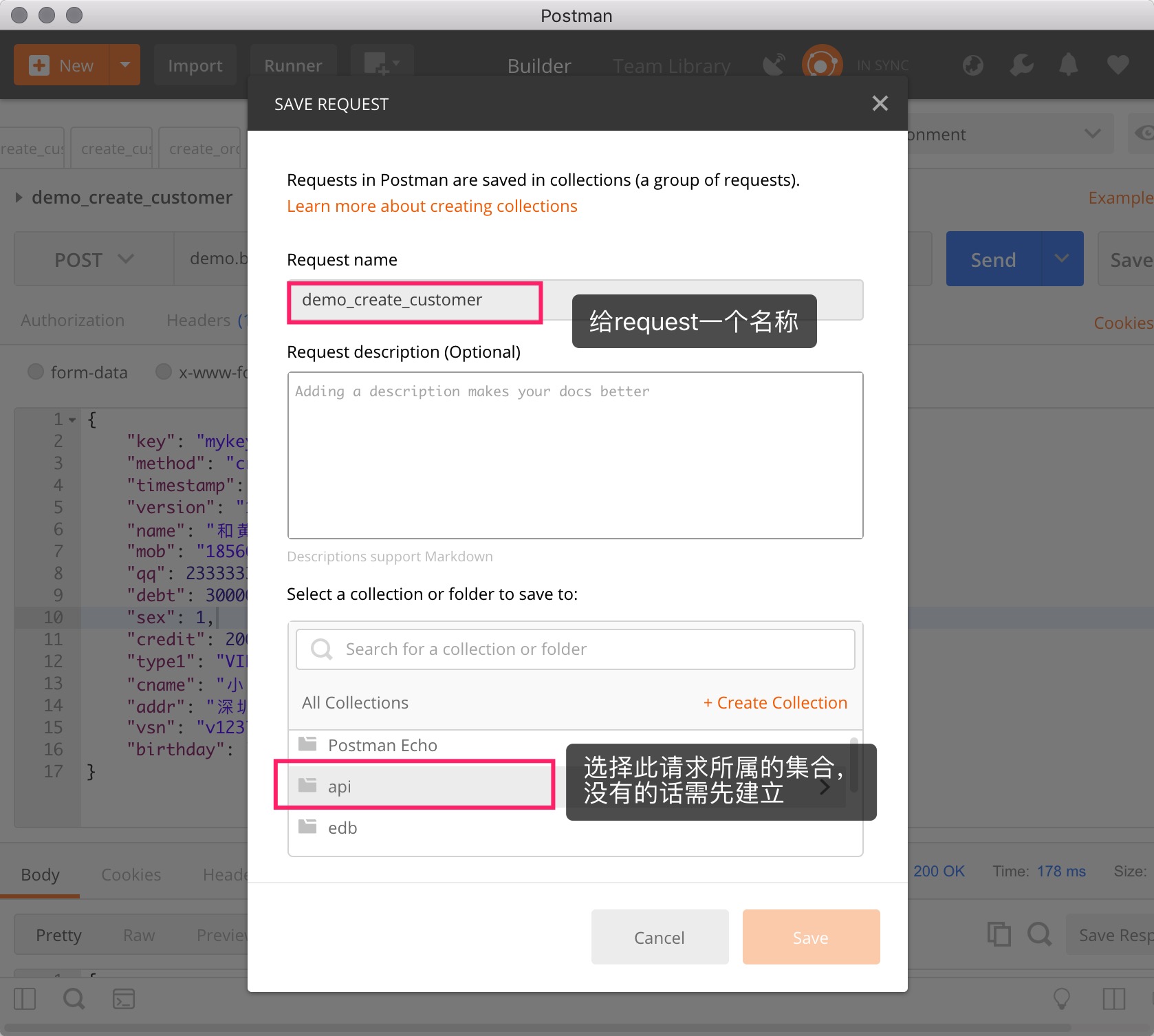Open the POST method dropdown
This screenshot has width=1154, height=1036.
point(94,259)
